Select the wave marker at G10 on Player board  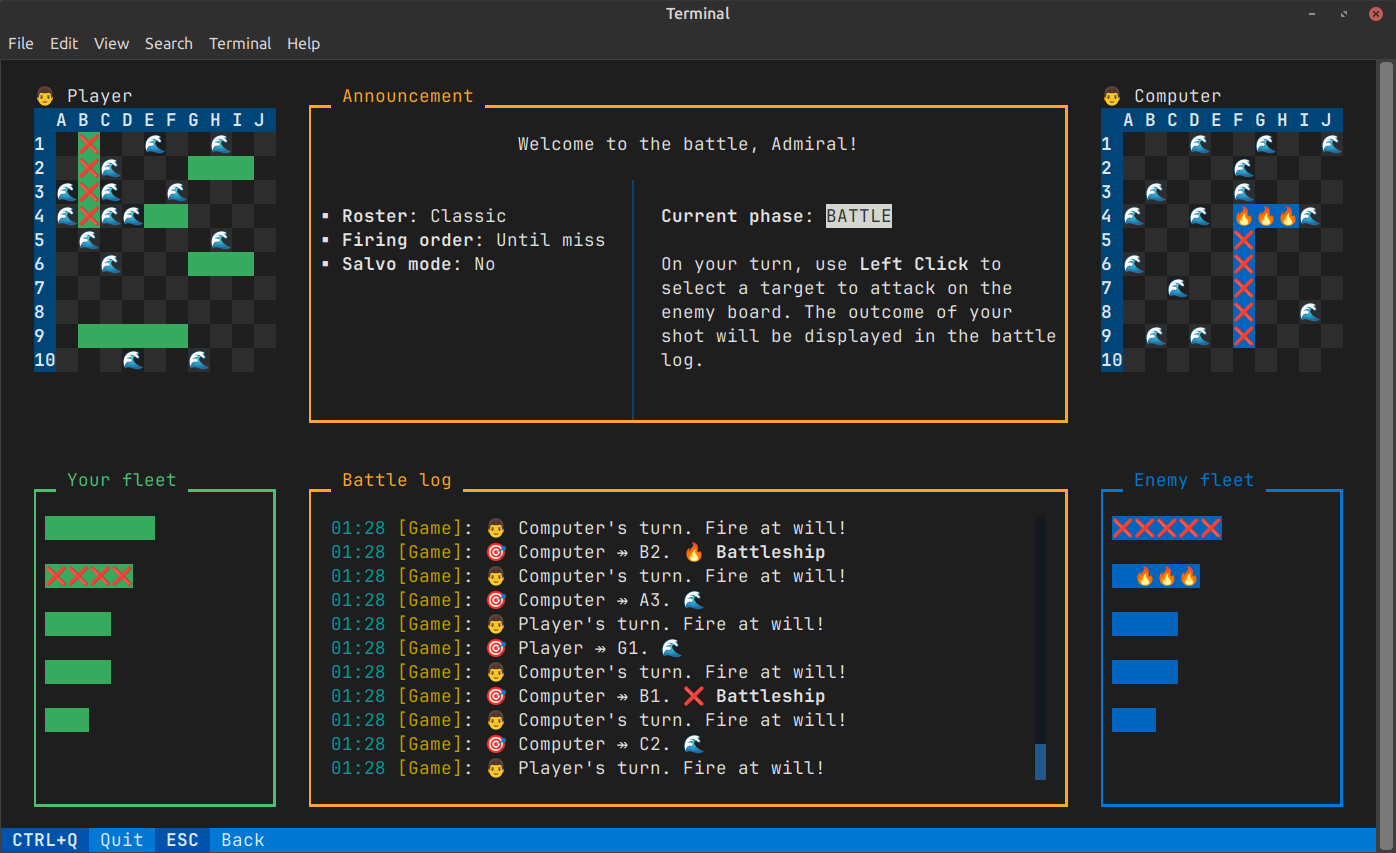click(x=198, y=360)
